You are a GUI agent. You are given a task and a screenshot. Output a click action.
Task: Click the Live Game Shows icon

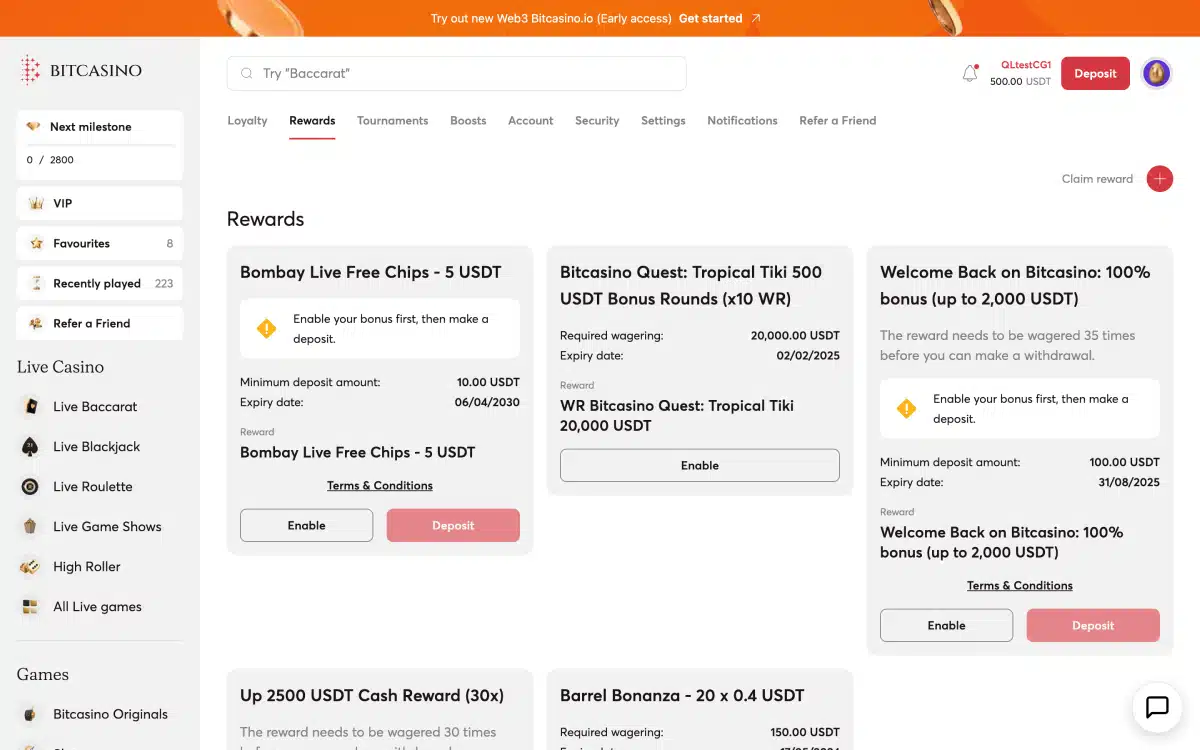30,526
